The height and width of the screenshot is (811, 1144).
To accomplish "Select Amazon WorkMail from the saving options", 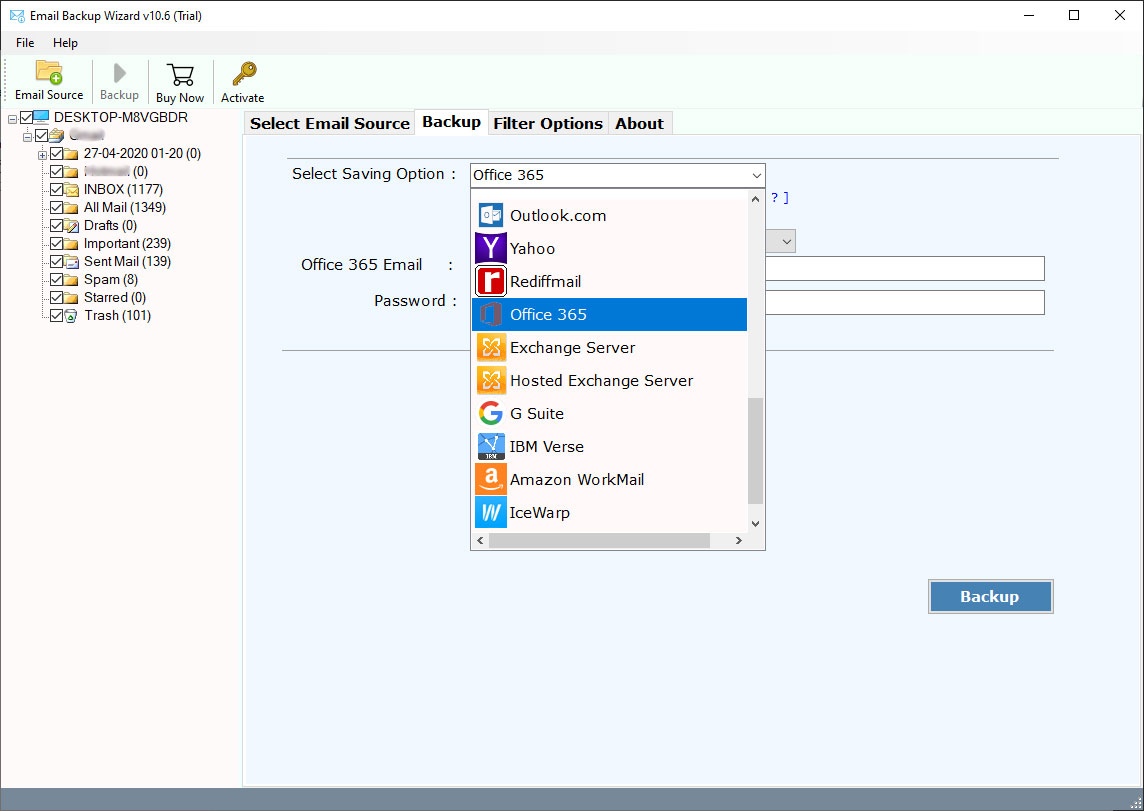I will click(609, 479).
